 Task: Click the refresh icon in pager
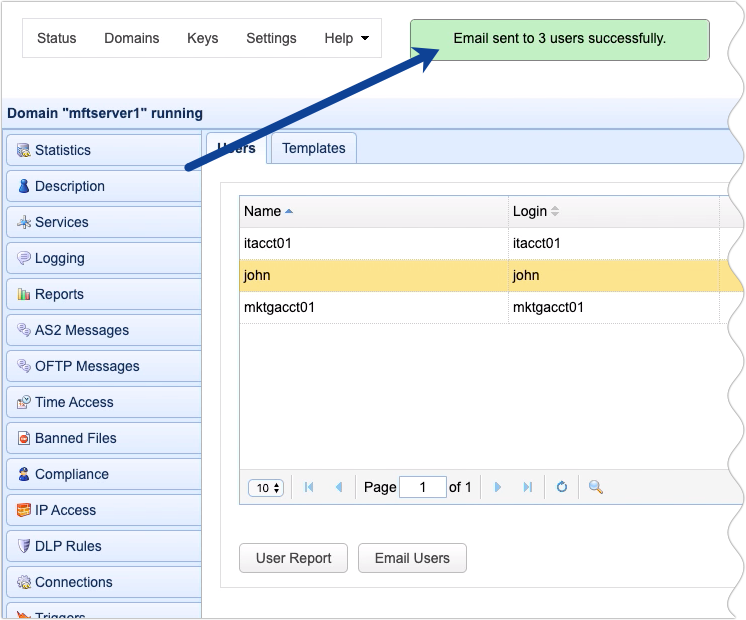(562, 487)
